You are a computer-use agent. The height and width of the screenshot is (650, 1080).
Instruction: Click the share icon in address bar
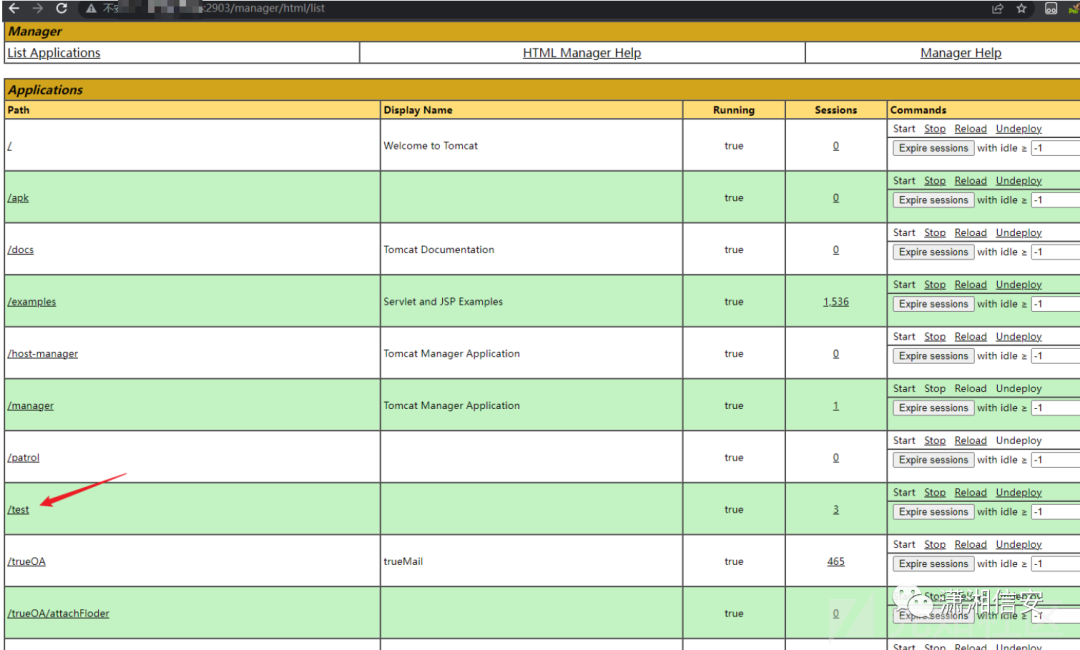click(x=997, y=8)
